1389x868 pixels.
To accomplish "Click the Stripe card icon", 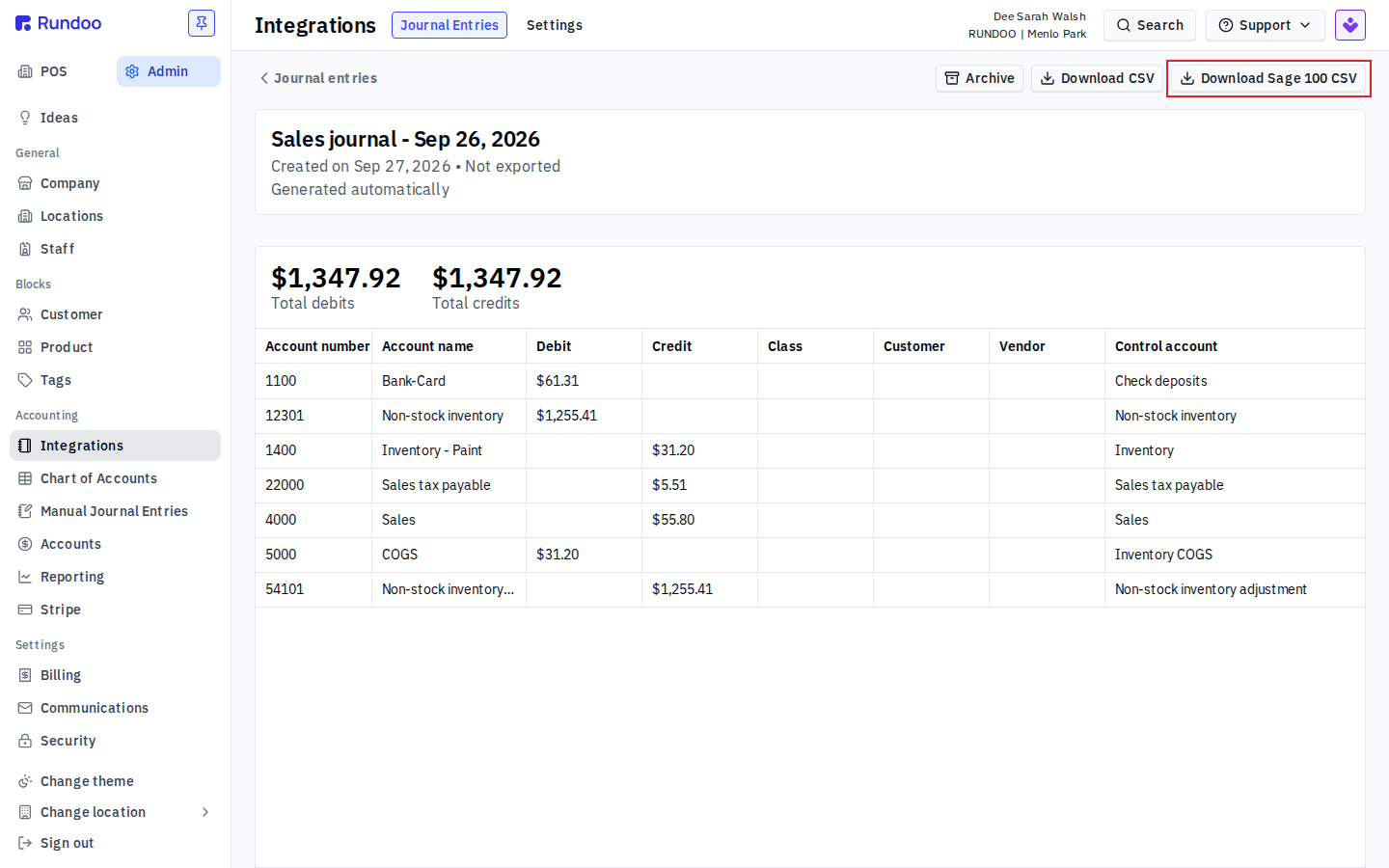I will point(25,610).
